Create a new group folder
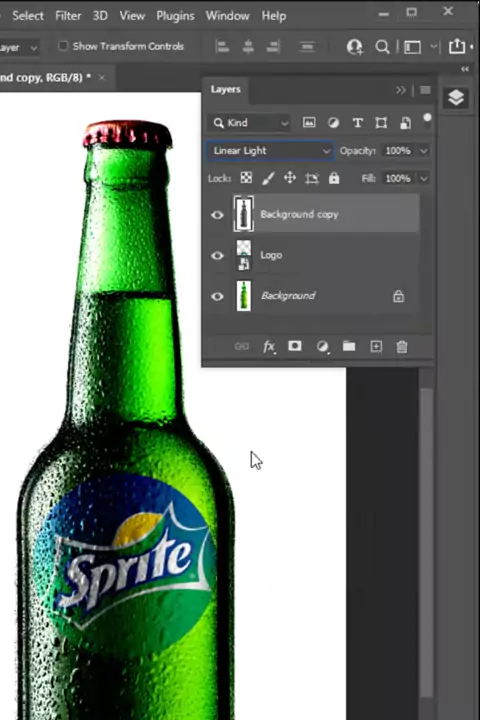The image size is (480, 720). pyautogui.click(x=349, y=346)
